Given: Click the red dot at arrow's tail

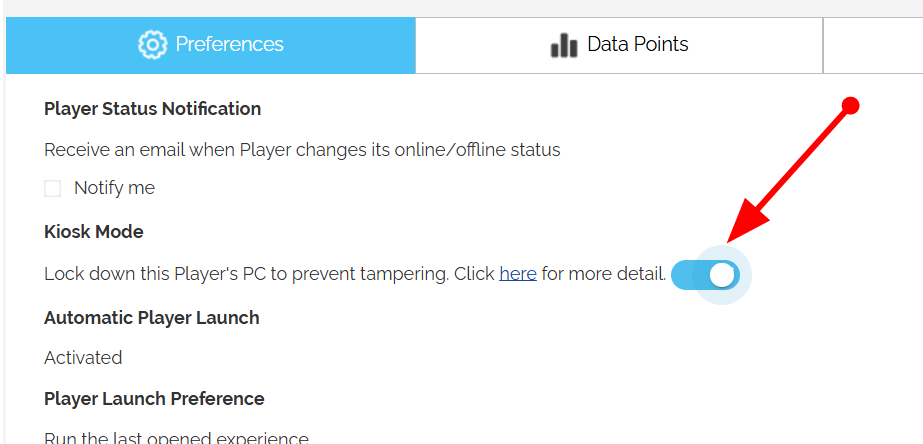Looking at the screenshot, I should 851,106.
